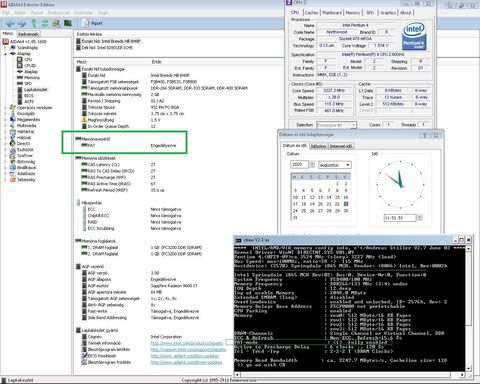
Task: Click the Adatbázis icon in the tree
Action: 13,174
